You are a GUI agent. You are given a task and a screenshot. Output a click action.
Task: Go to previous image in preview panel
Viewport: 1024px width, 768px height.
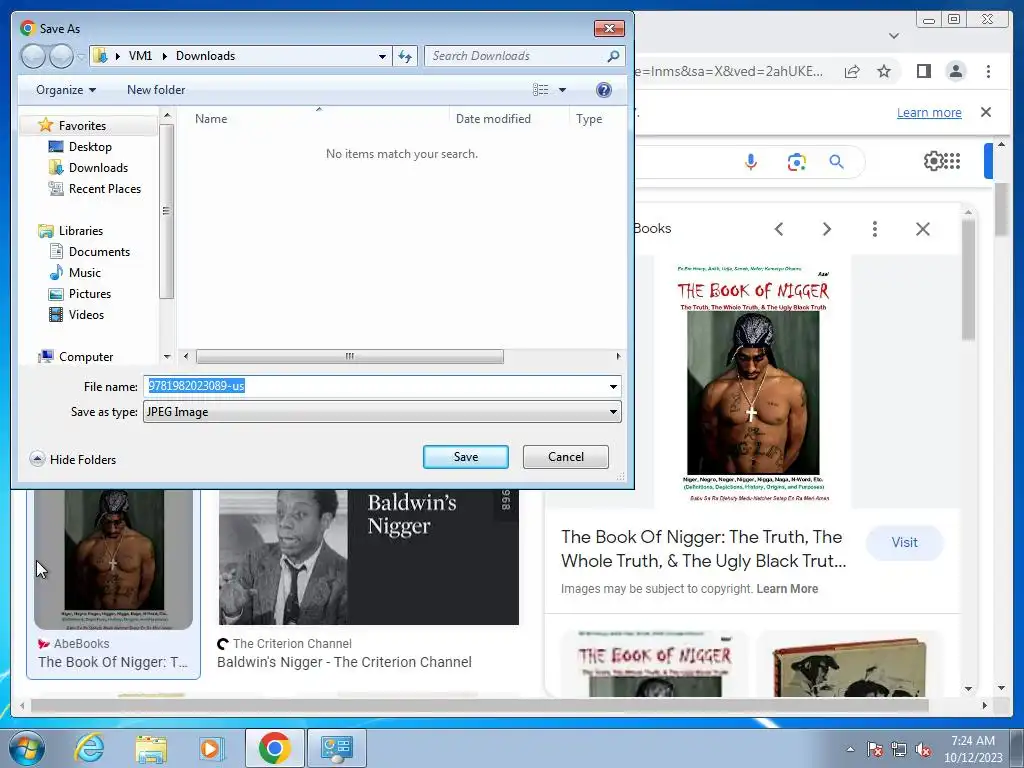point(778,229)
